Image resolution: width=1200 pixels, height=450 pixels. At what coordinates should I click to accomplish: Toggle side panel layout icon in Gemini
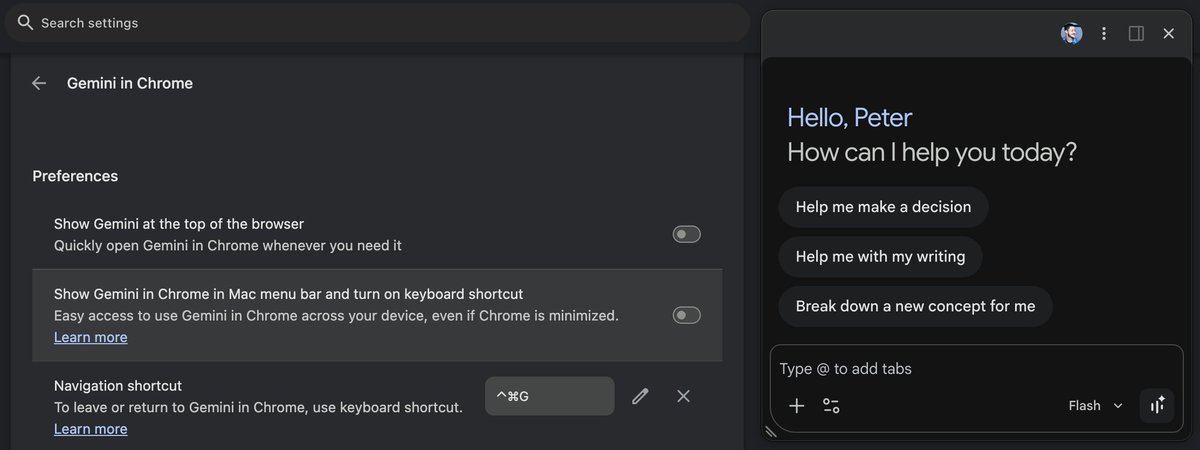pos(1136,33)
